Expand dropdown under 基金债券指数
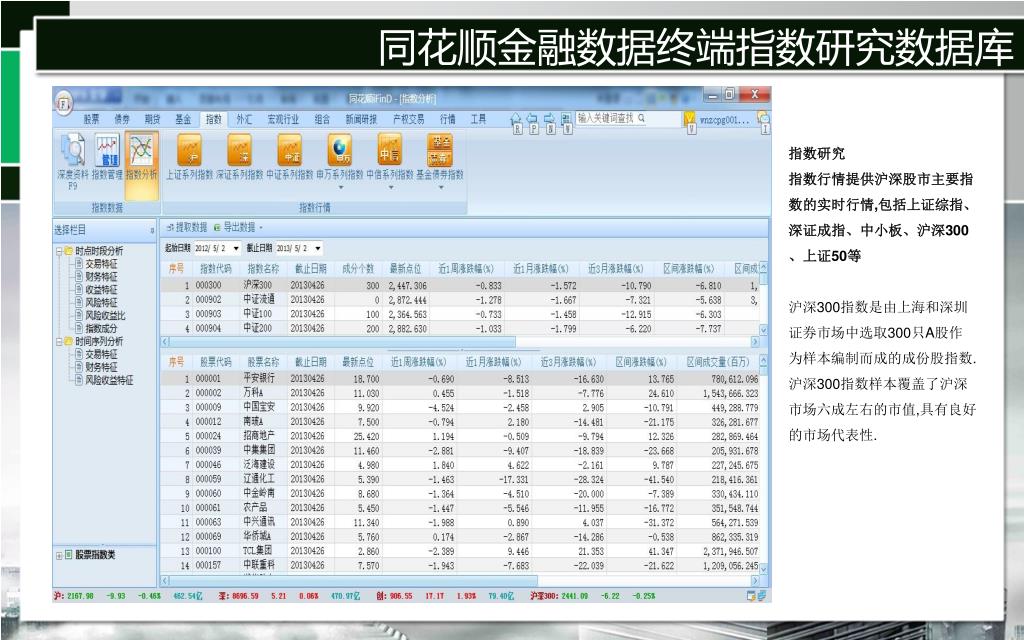Viewport: 1024px width, 640px height. click(x=441, y=187)
